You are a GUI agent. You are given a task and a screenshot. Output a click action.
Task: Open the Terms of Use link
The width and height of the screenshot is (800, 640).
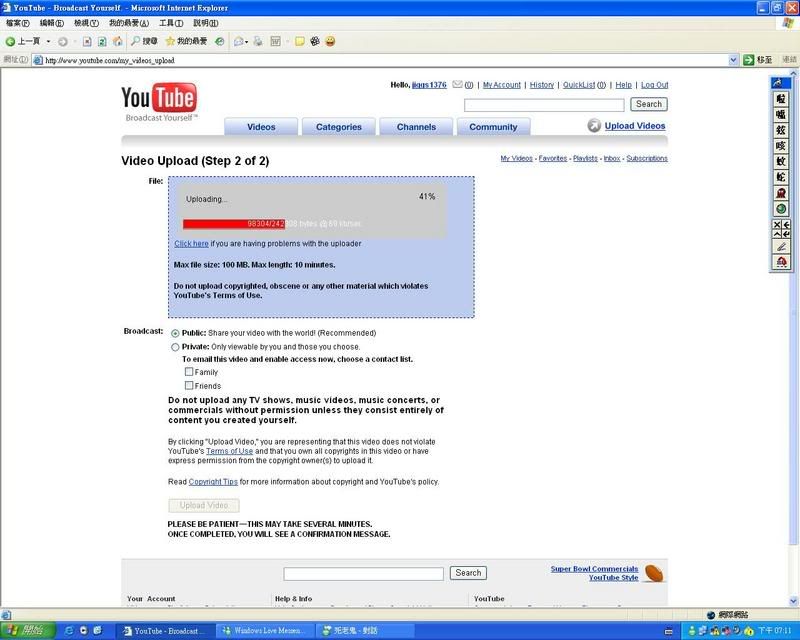(230, 451)
